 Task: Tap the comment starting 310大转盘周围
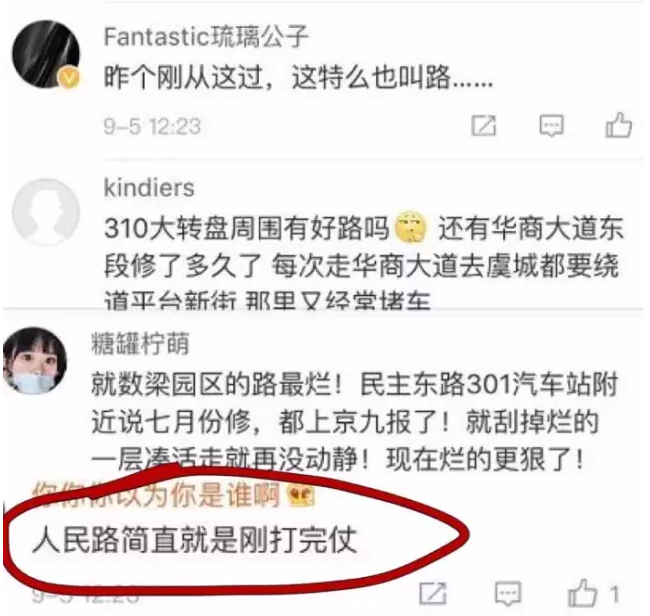click(363, 264)
